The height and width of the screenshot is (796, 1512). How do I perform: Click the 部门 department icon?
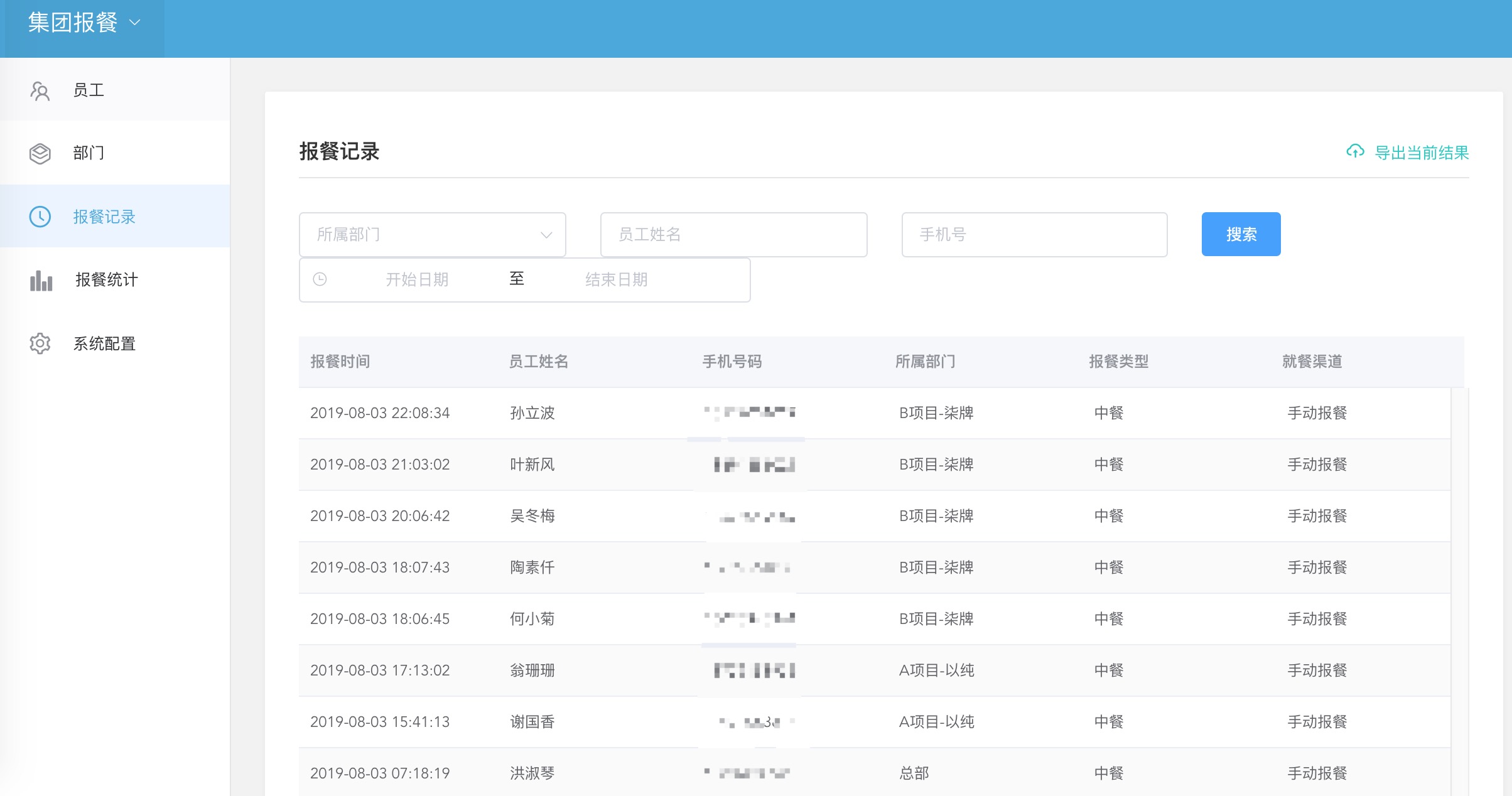(x=40, y=153)
